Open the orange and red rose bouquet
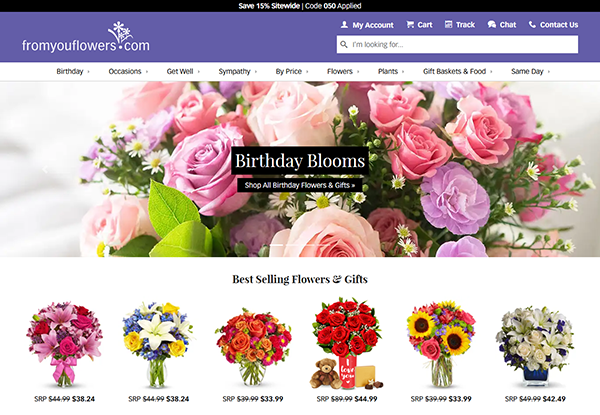This screenshot has width=600, height=415. tap(253, 346)
